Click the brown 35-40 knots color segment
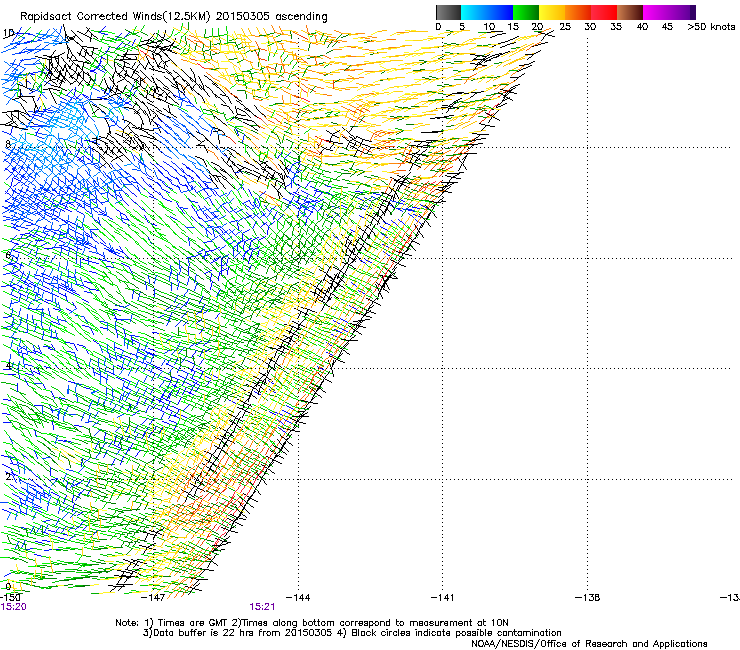The width and height of the screenshot is (740, 650). tap(630, 12)
